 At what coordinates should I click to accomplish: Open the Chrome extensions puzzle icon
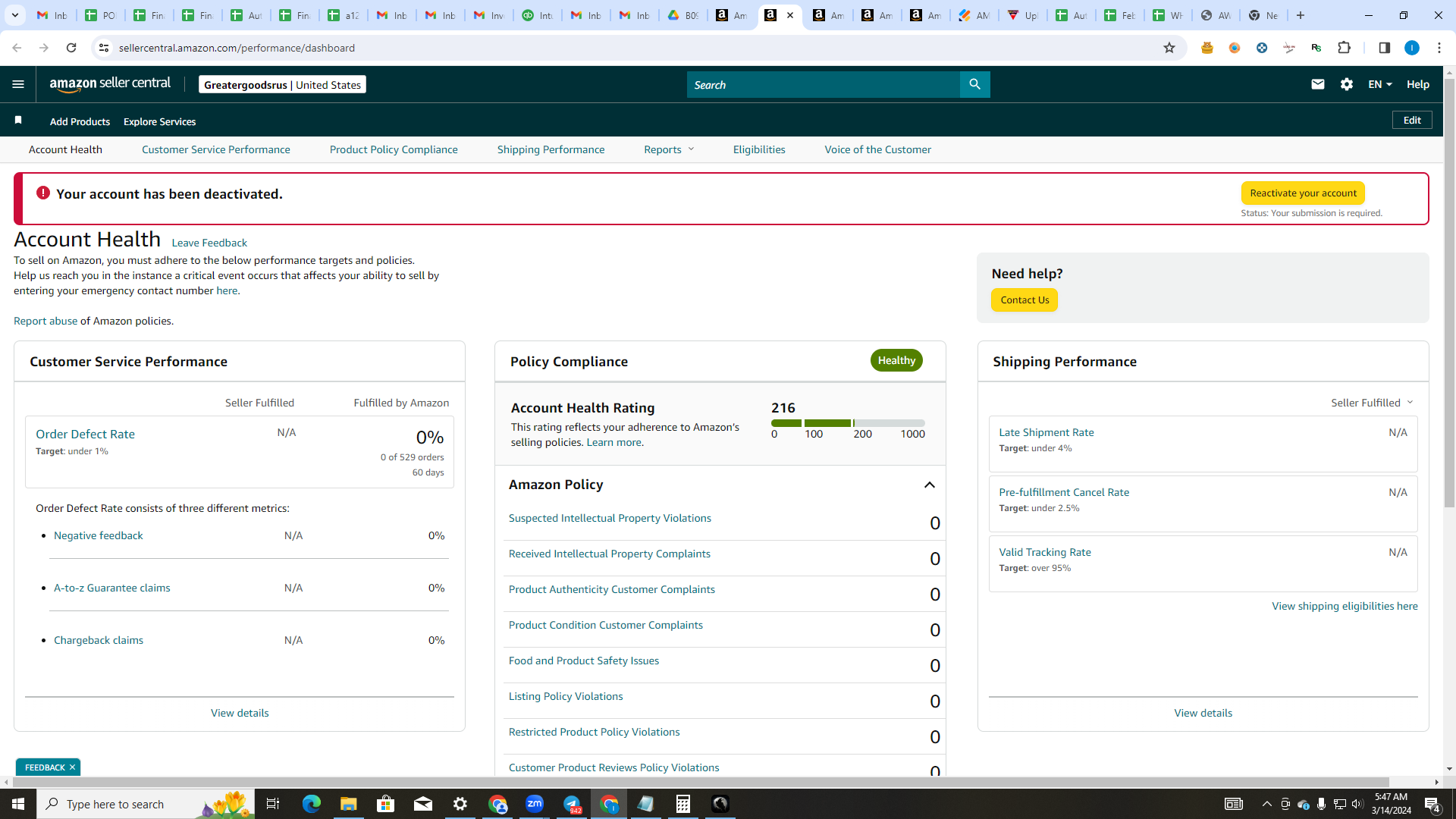1344,48
